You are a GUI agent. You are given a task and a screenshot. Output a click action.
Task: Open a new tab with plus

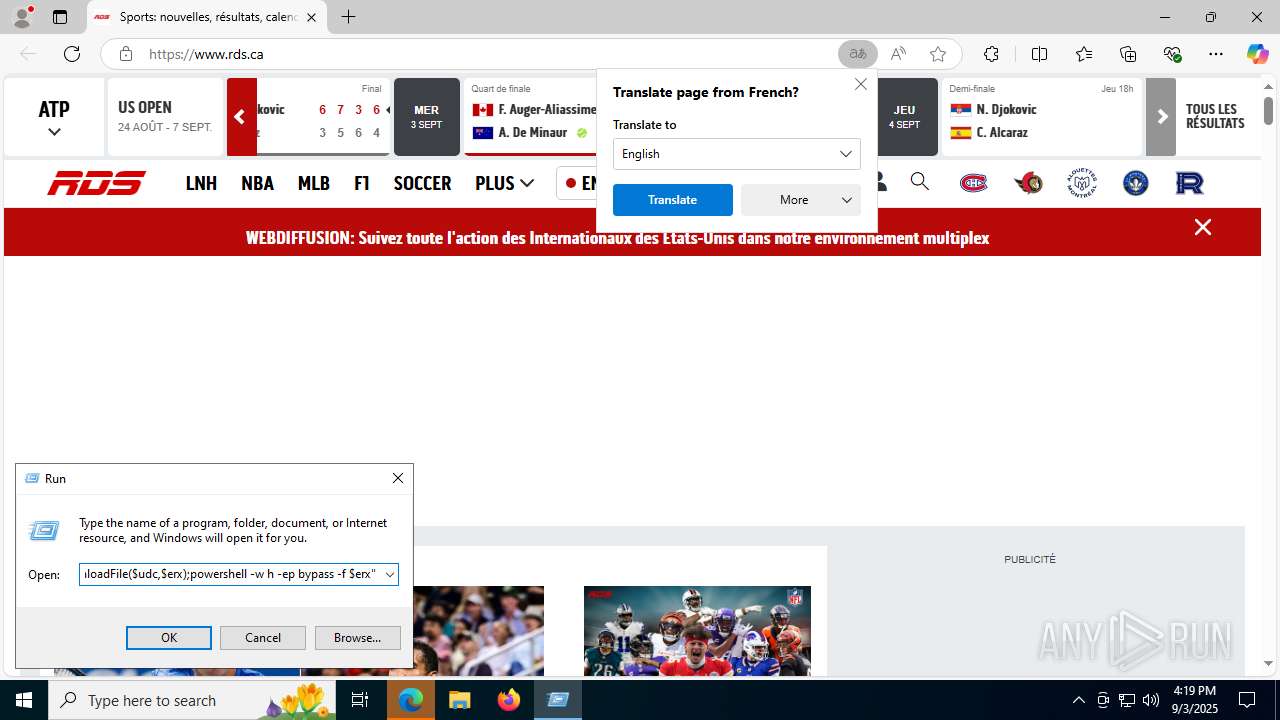348,17
